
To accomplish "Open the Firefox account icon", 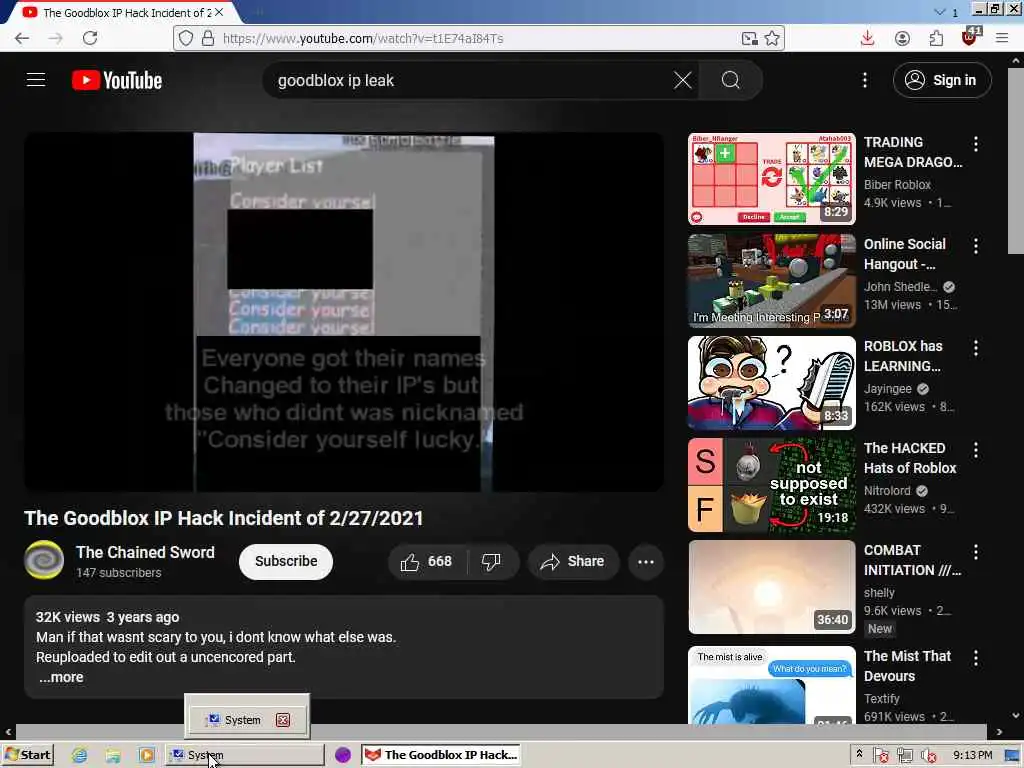I will [902, 39].
